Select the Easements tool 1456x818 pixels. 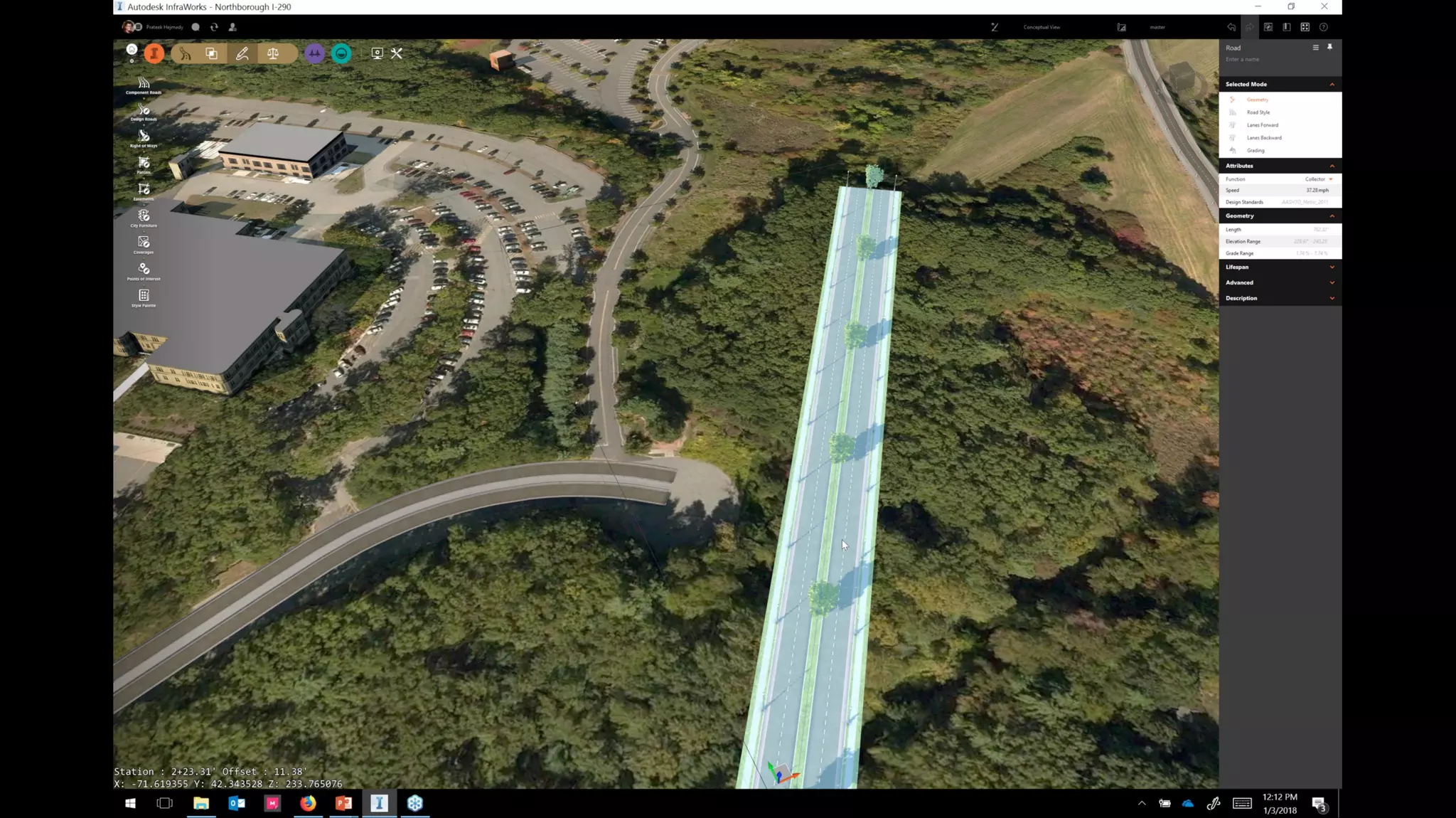pos(144,192)
